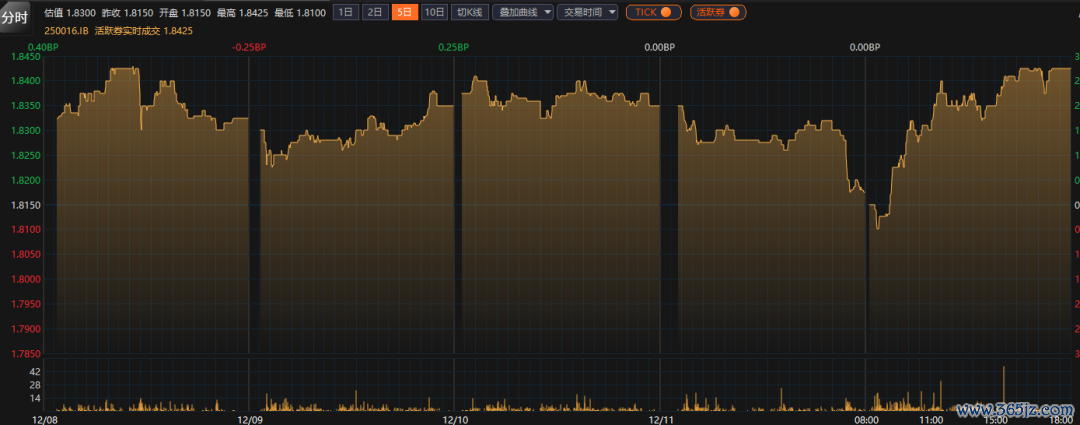Switch to the 10日 period view
Image resolution: width=1080 pixels, height=425 pixels.
point(433,12)
